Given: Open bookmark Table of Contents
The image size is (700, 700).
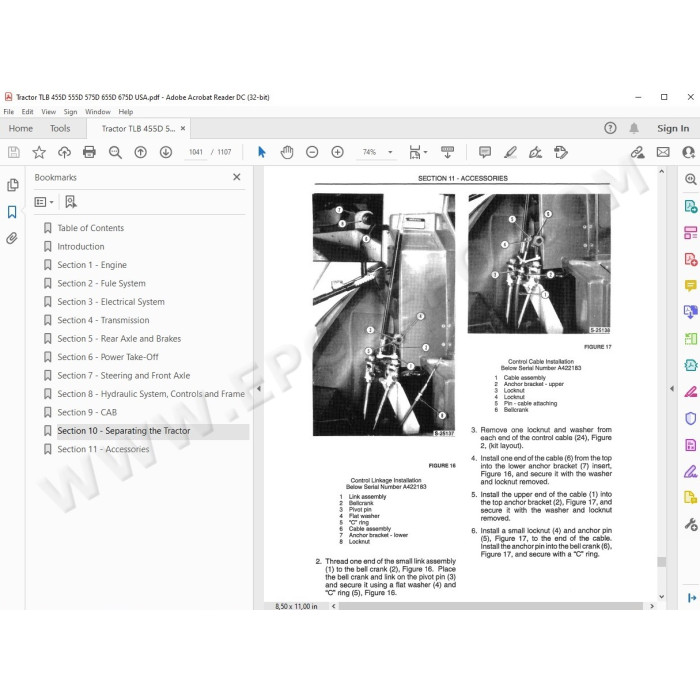Looking at the screenshot, I should point(91,228).
